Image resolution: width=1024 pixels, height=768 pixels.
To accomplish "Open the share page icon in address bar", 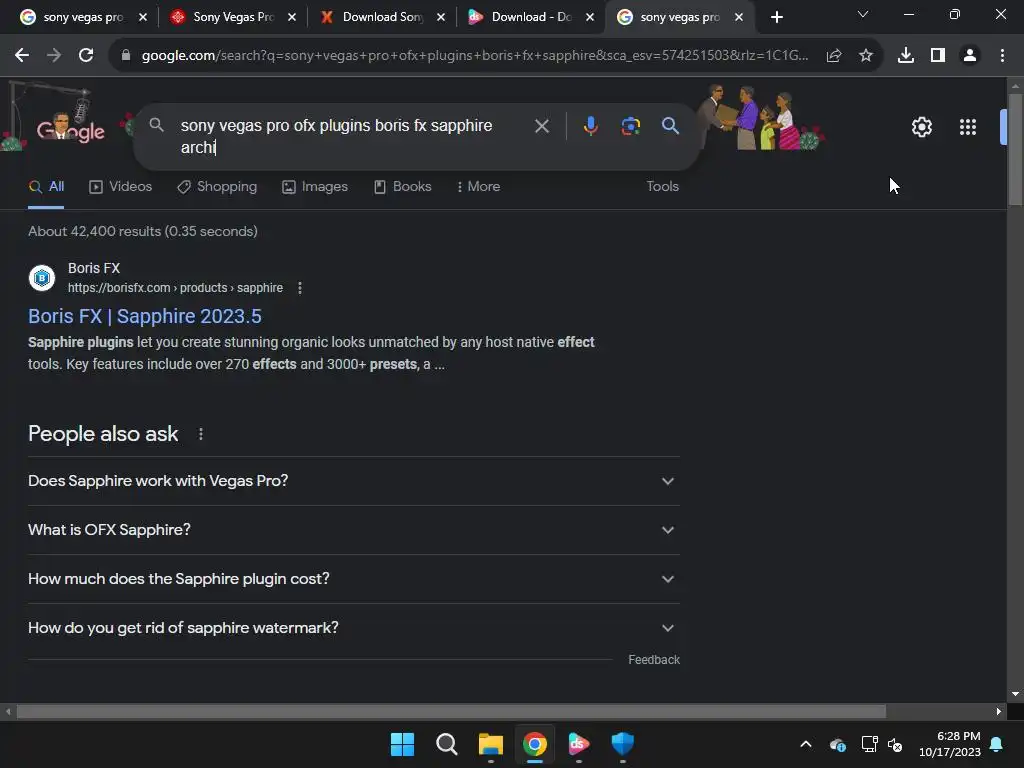I will pyautogui.click(x=834, y=56).
